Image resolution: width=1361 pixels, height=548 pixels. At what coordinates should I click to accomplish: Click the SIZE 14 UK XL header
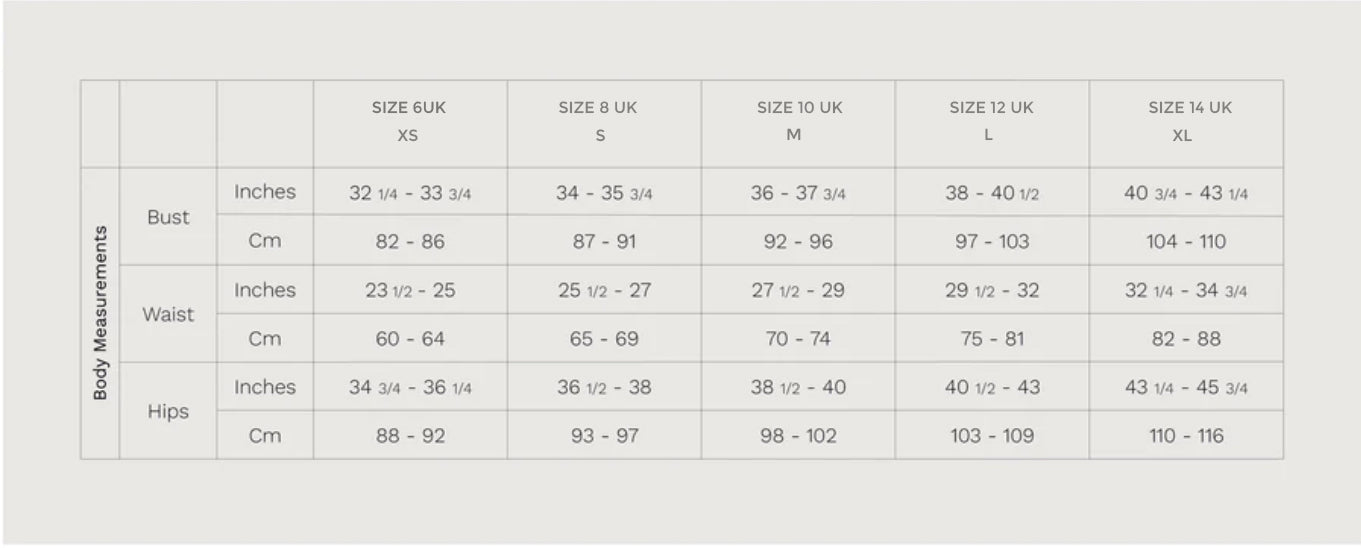tap(1187, 122)
